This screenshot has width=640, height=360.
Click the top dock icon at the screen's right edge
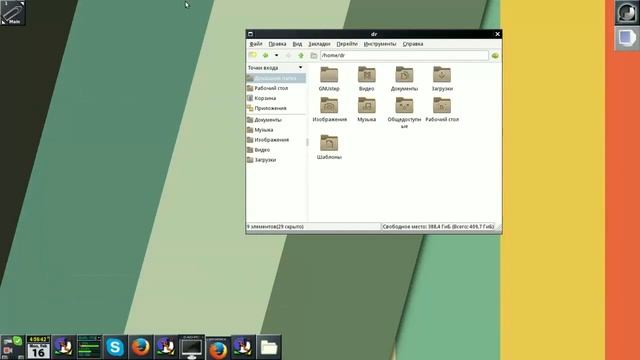point(627,13)
